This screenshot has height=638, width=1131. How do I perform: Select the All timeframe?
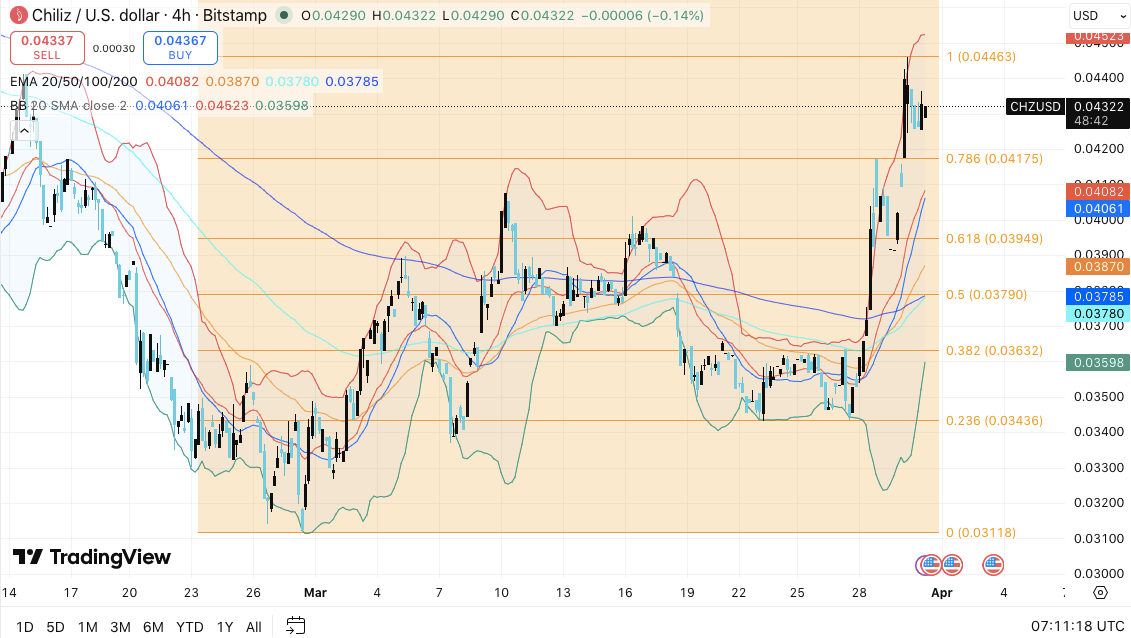tap(253, 627)
